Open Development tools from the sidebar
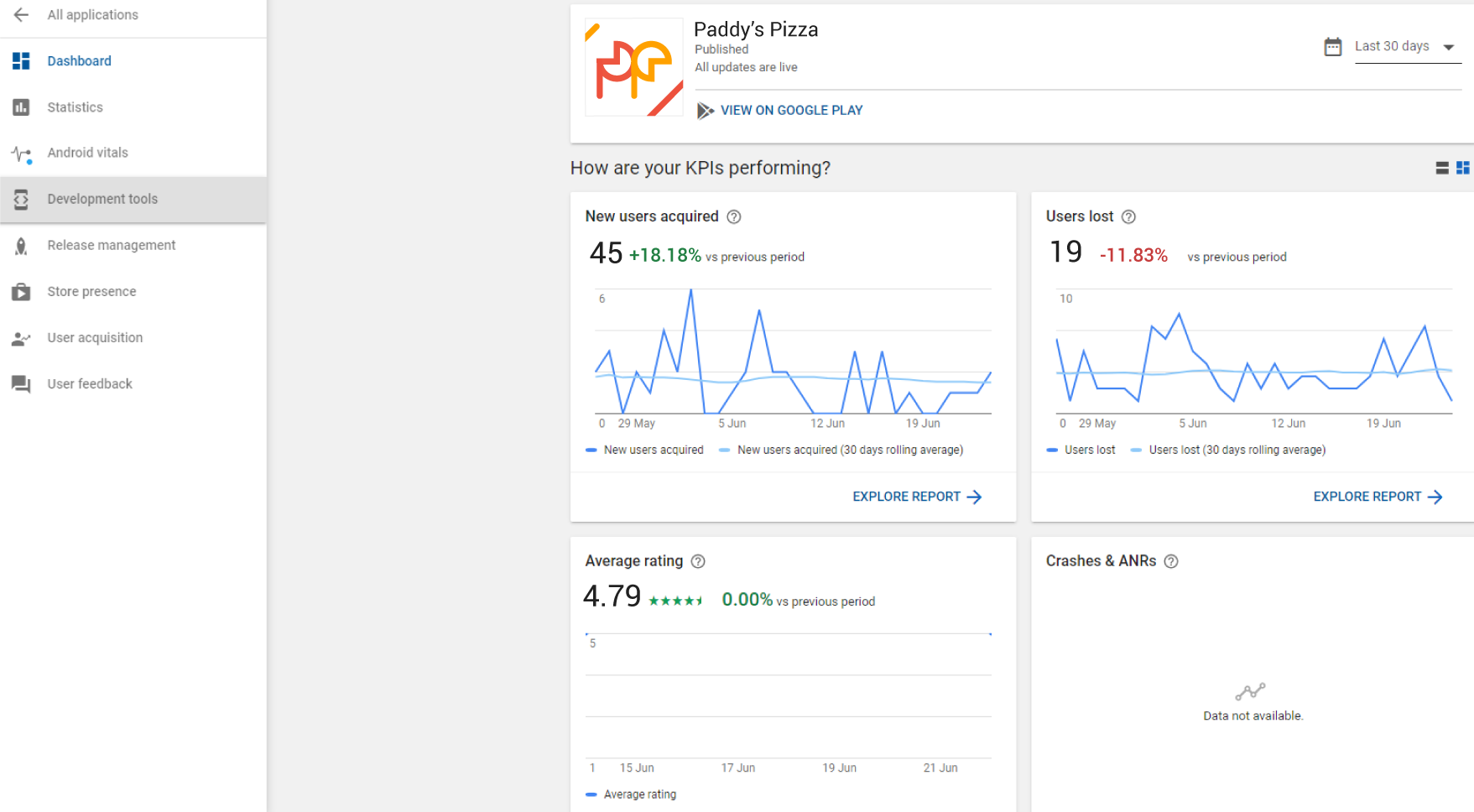Viewport: 1474px width, 812px height. (x=102, y=199)
